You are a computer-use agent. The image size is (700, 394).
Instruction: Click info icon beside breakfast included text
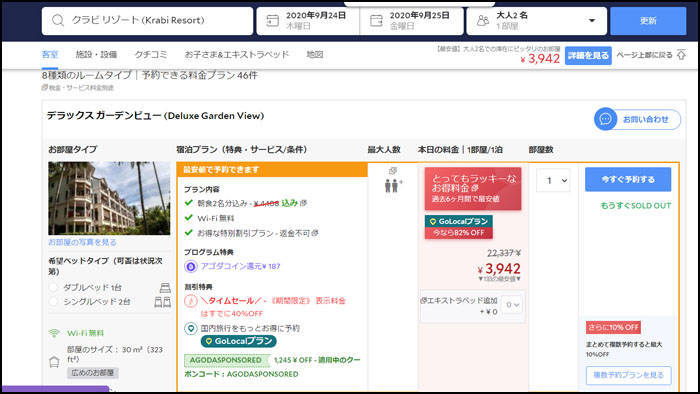[304, 203]
